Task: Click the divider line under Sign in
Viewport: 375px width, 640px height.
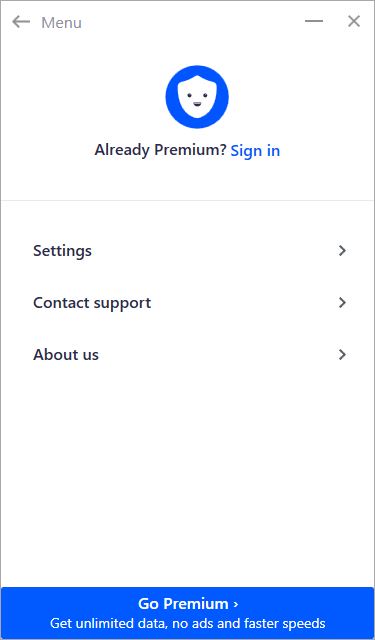Action: tap(187, 200)
